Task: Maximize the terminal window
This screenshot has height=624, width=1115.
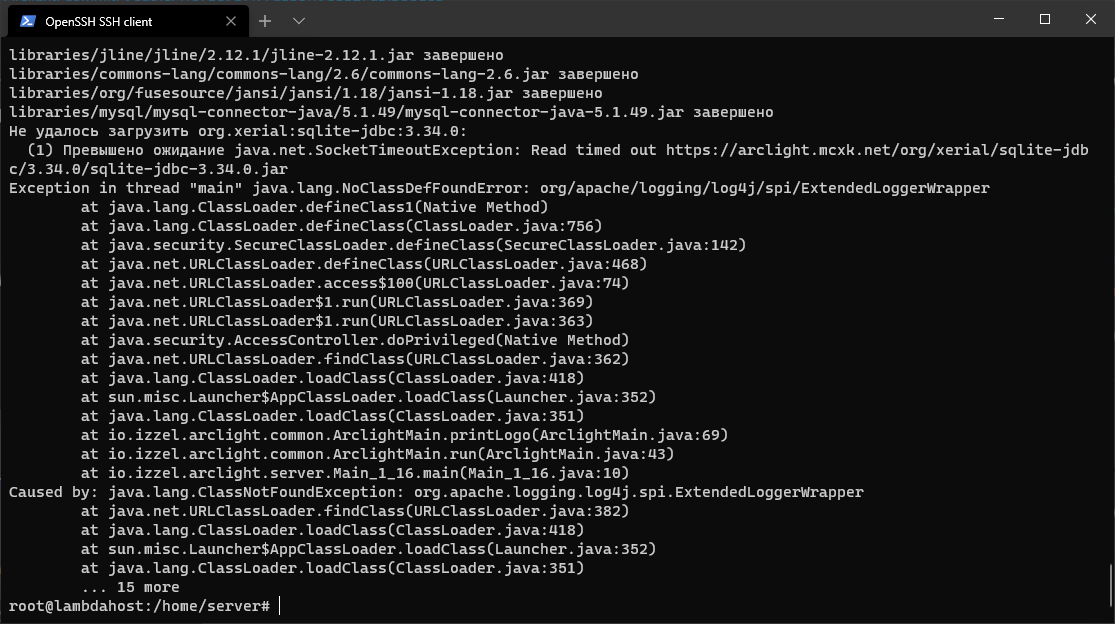Action: pyautogui.click(x=1043, y=19)
